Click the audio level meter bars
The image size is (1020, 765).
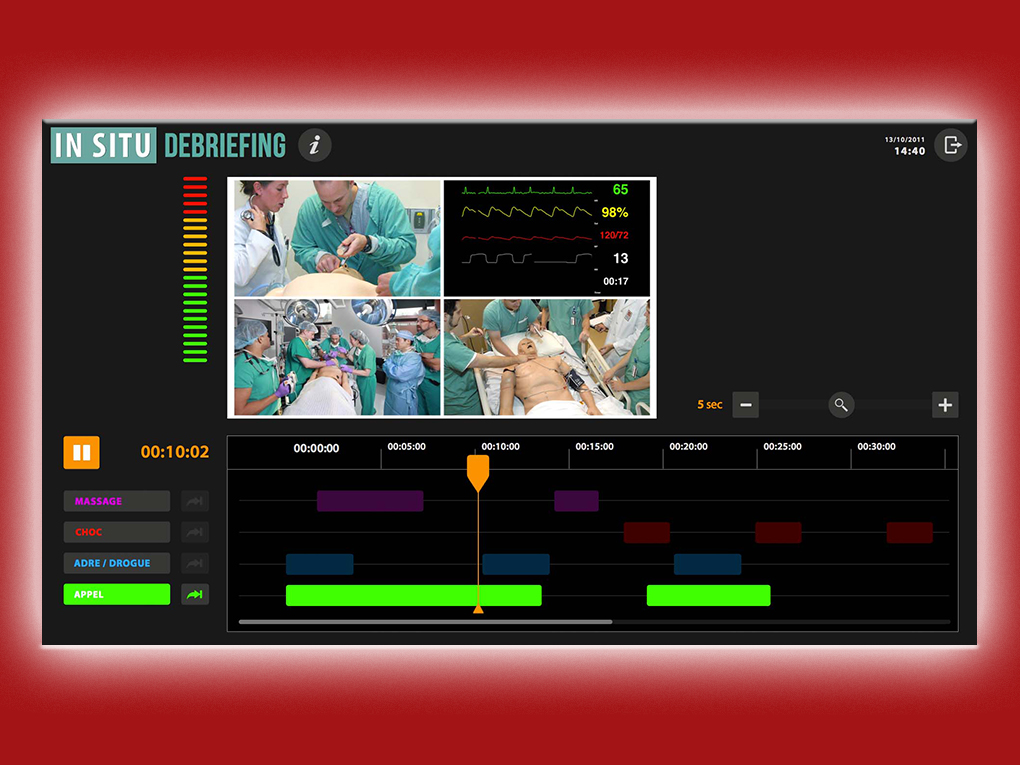(x=195, y=269)
